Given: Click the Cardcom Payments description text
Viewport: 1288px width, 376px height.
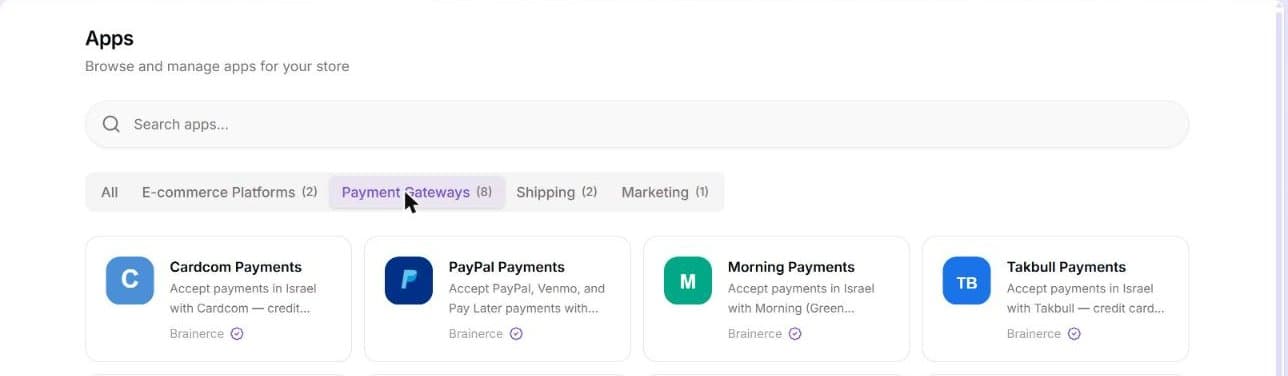Looking at the screenshot, I should click(243, 298).
